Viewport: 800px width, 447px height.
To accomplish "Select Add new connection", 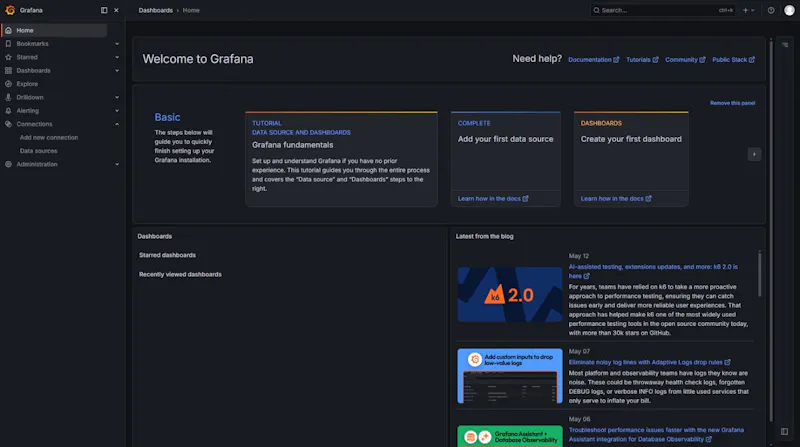I will [49, 137].
